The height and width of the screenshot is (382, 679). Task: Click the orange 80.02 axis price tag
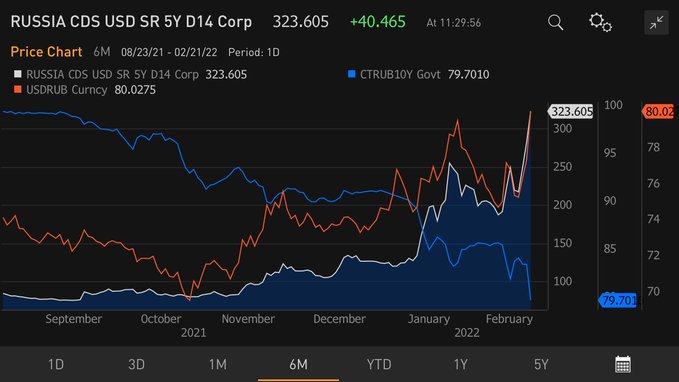658,112
